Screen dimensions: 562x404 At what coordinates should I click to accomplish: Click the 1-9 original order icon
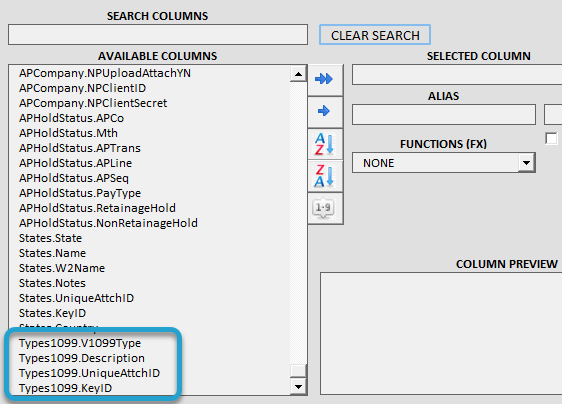tap(325, 208)
